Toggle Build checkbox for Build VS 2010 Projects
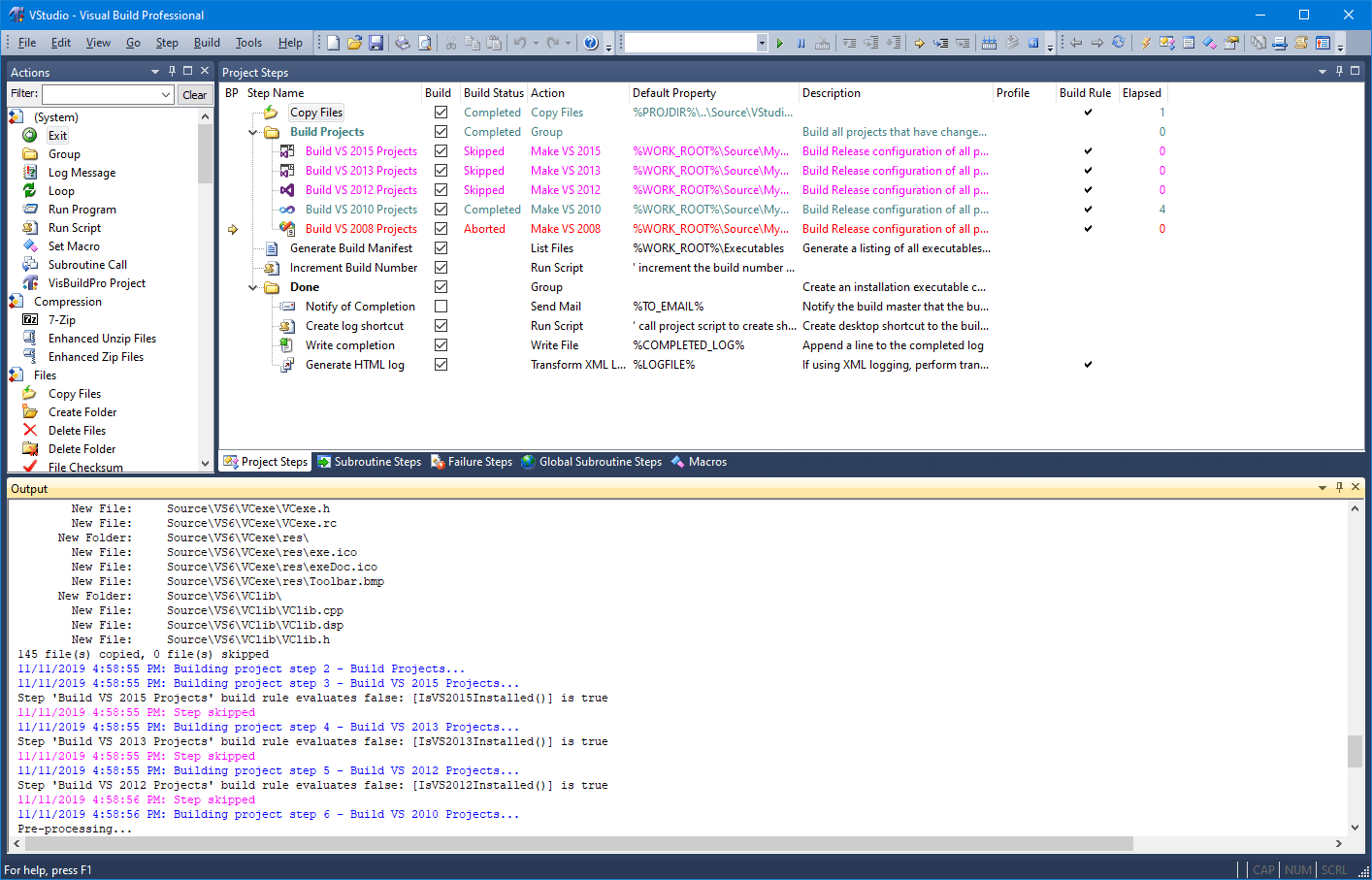1372x880 pixels. point(441,210)
